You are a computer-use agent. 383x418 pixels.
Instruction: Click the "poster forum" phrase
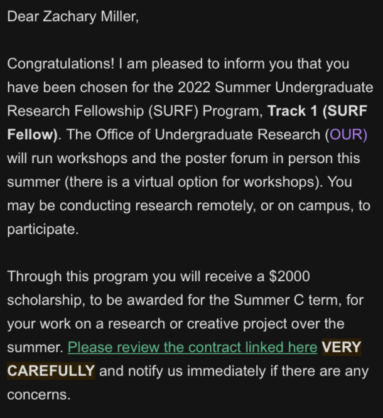226,158
